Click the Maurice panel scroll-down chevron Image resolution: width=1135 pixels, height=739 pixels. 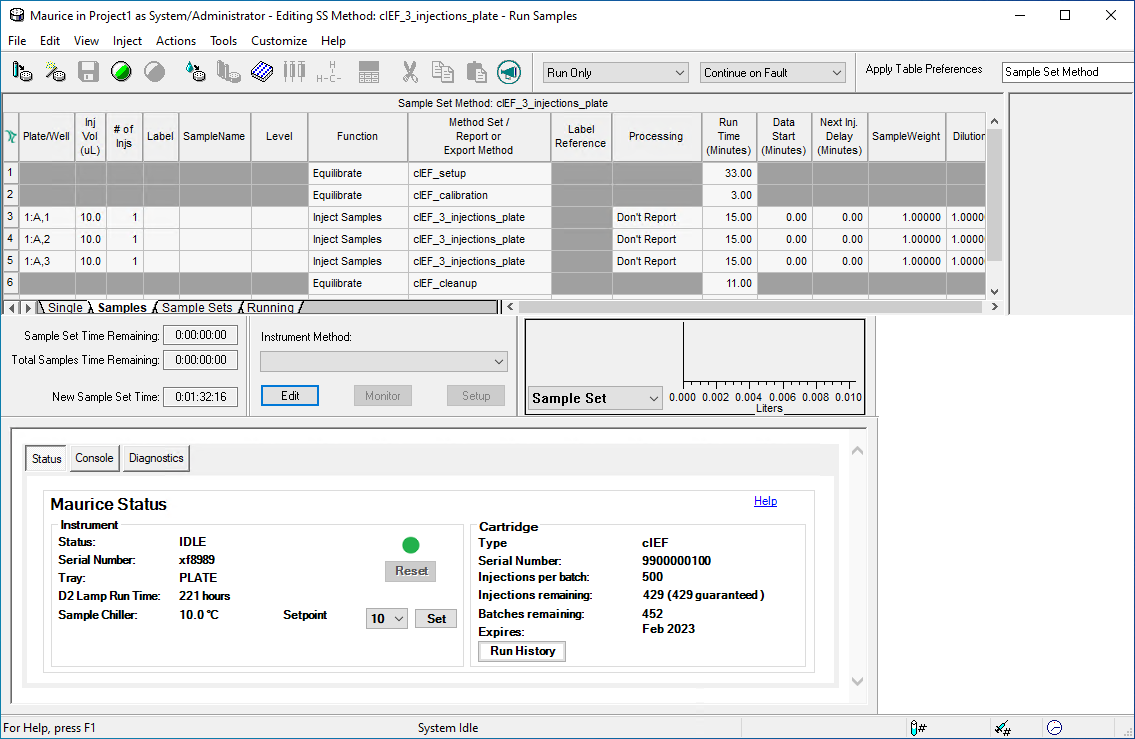pyautogui.click(x=857, y=681)
